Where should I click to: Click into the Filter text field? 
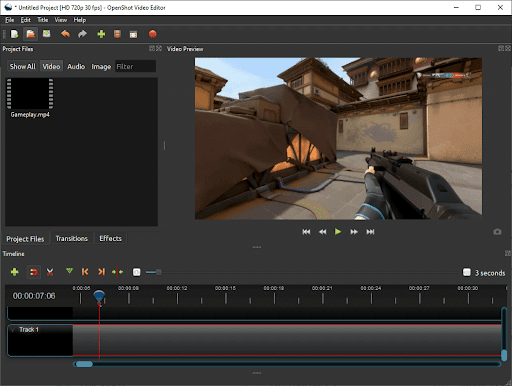tap(135, 66)
